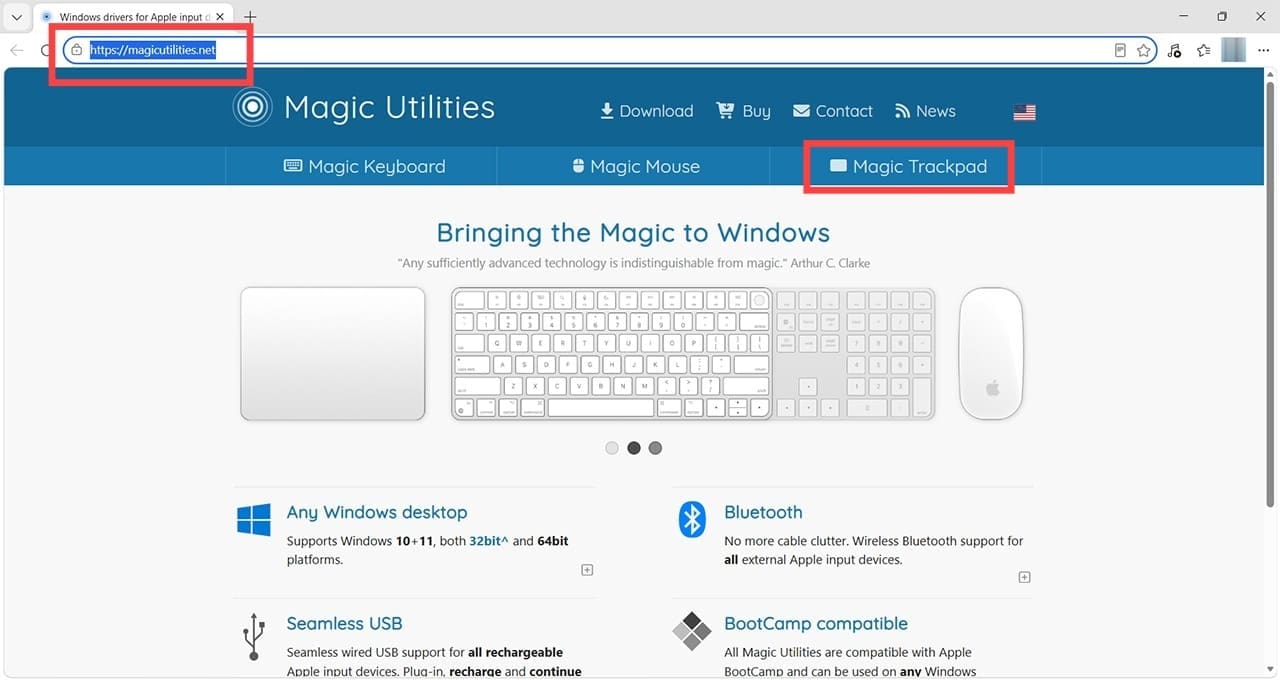
Task: Click the Download link in header
Action: pos(646,111)
